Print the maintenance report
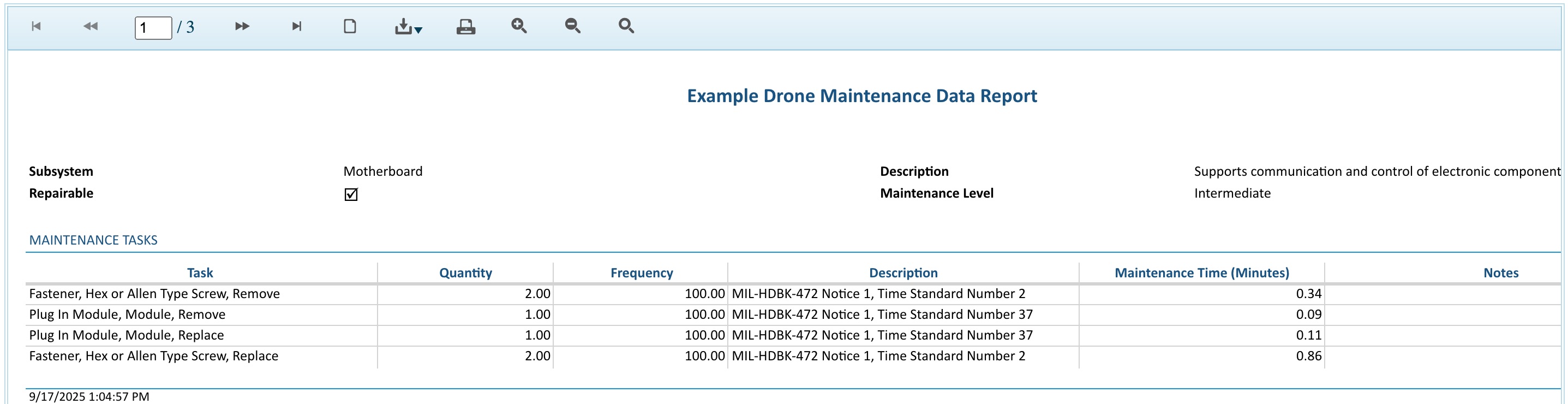The height and width of the screenshot is (404, 1568). coord(465,26)
